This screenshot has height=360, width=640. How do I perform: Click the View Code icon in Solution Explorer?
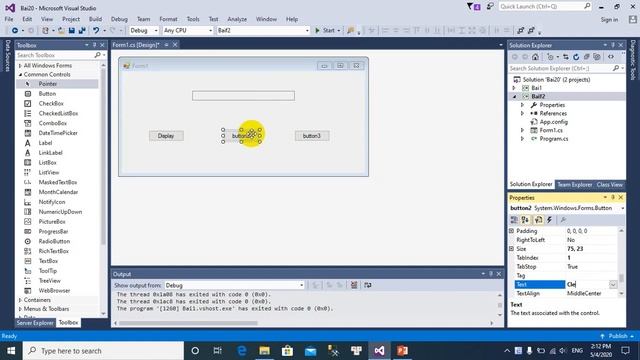(x=611, y=57)
